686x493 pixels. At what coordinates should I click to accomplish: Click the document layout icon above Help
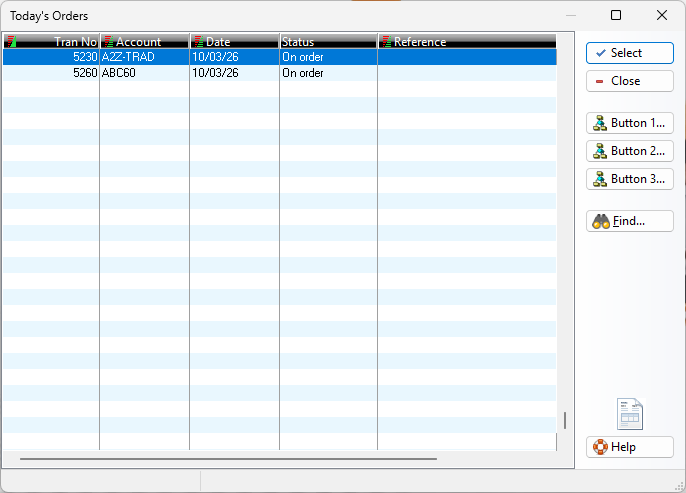630,414
